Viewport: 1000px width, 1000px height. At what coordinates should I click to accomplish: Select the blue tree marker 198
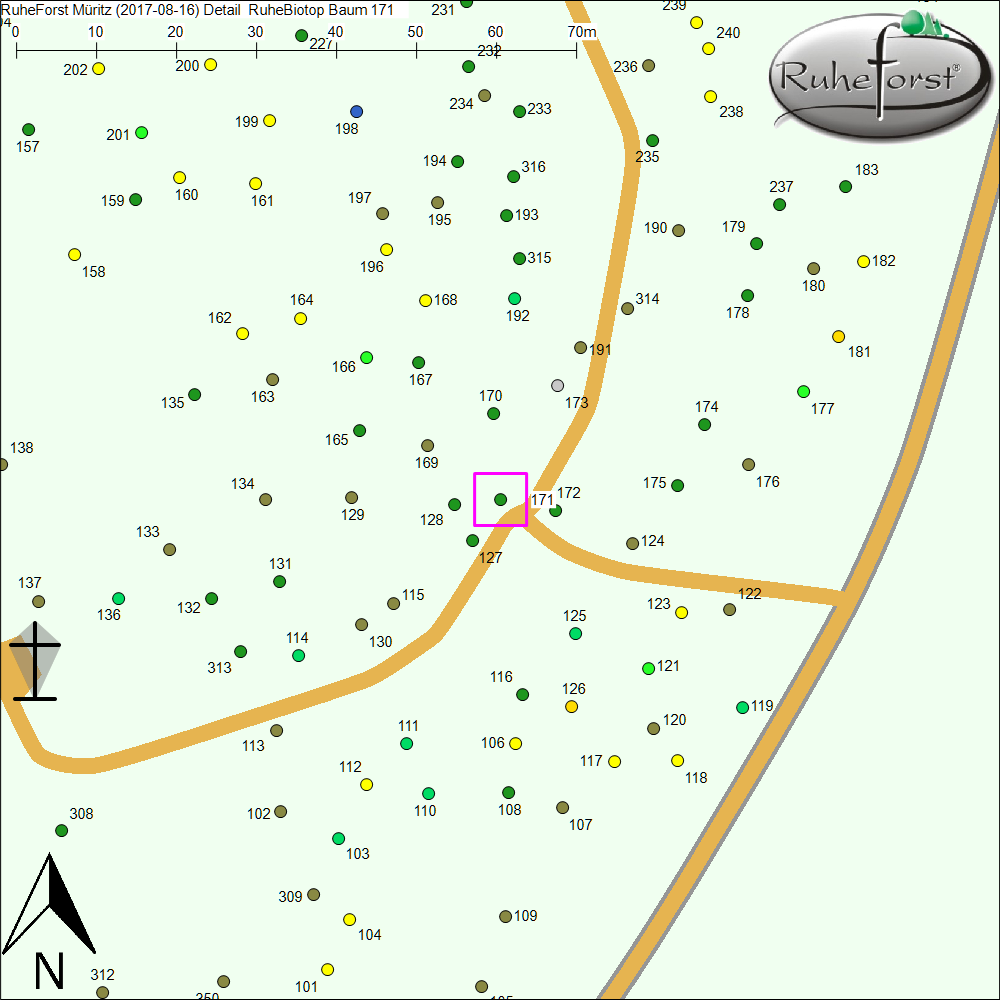point(357,111)
